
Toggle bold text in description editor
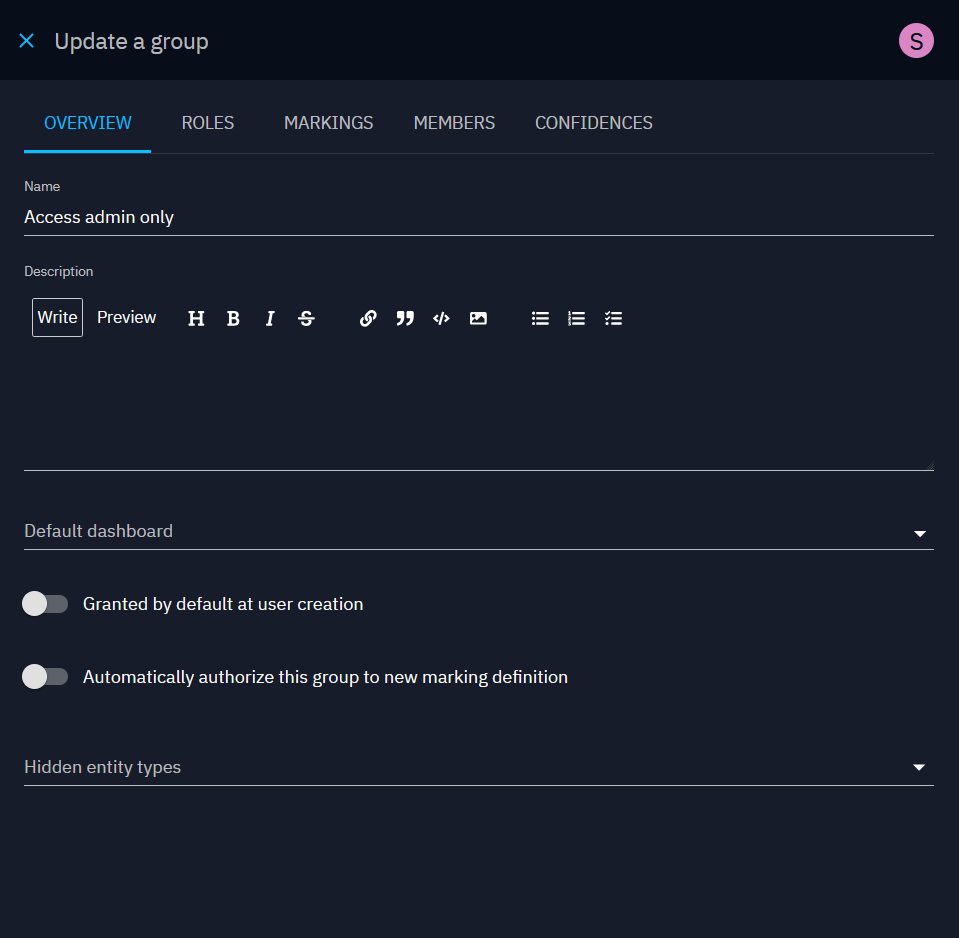[x=233, y=318]
